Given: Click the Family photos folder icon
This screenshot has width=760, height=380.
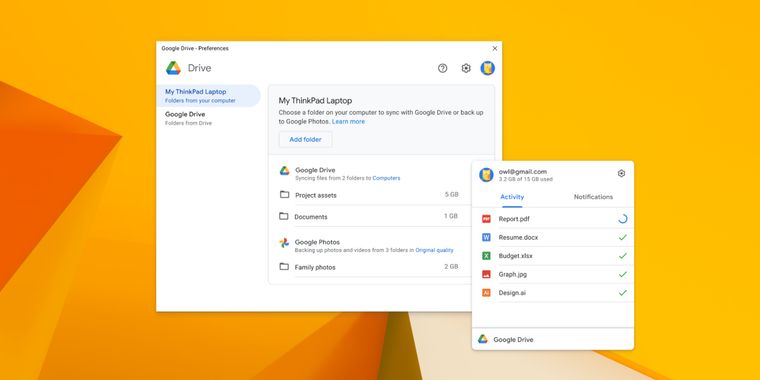Looking at the screenshot, I should (x=284, y=266).
